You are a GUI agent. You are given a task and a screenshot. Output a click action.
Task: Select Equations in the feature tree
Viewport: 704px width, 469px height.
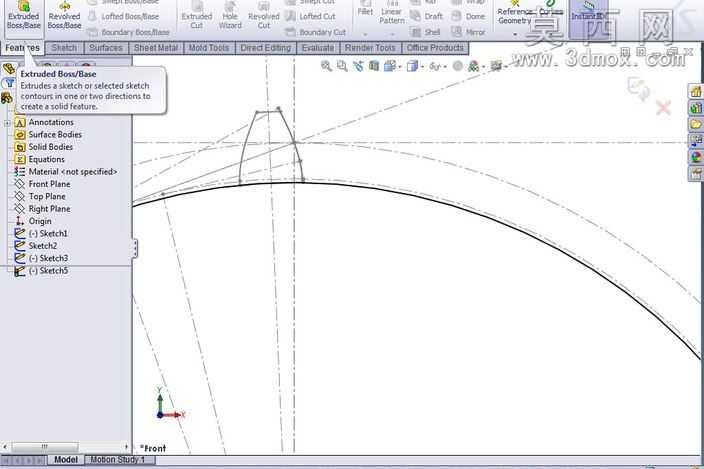46,159
